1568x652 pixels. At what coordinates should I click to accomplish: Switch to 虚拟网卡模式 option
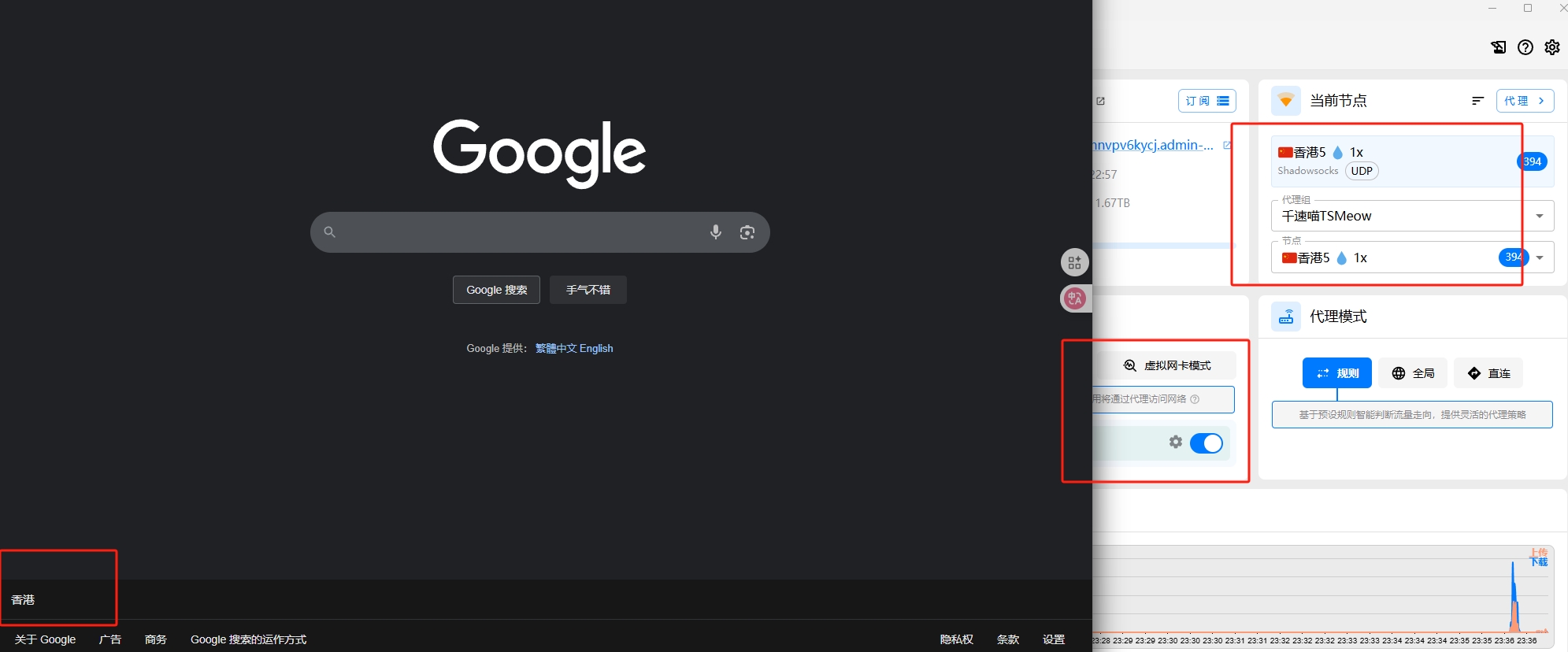(x=1167, y=365)
